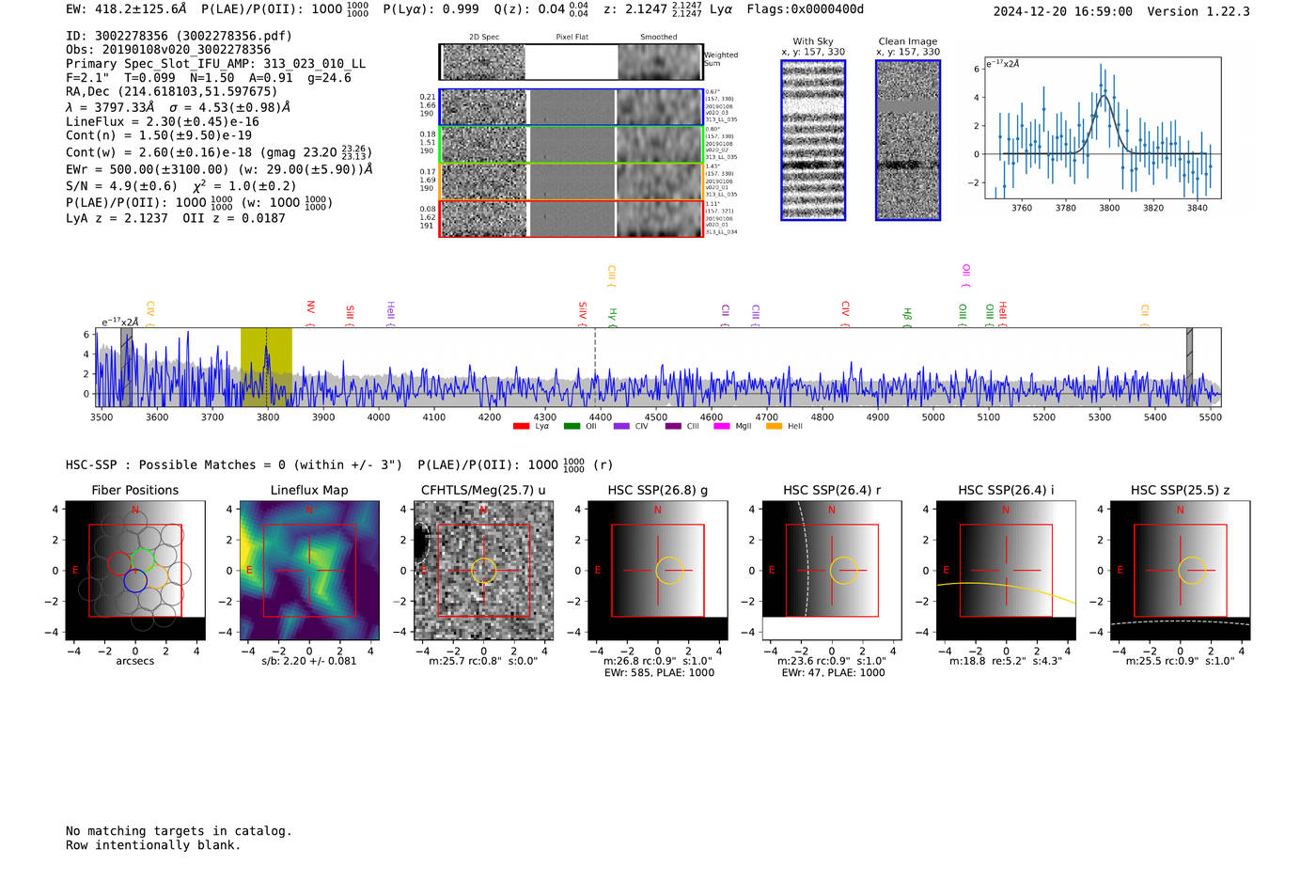The width and height of the screenshot is (1316, 896).
Task: Click the EWr = 500.00(±3100.00) line
Action: click(x=220, y=169)
